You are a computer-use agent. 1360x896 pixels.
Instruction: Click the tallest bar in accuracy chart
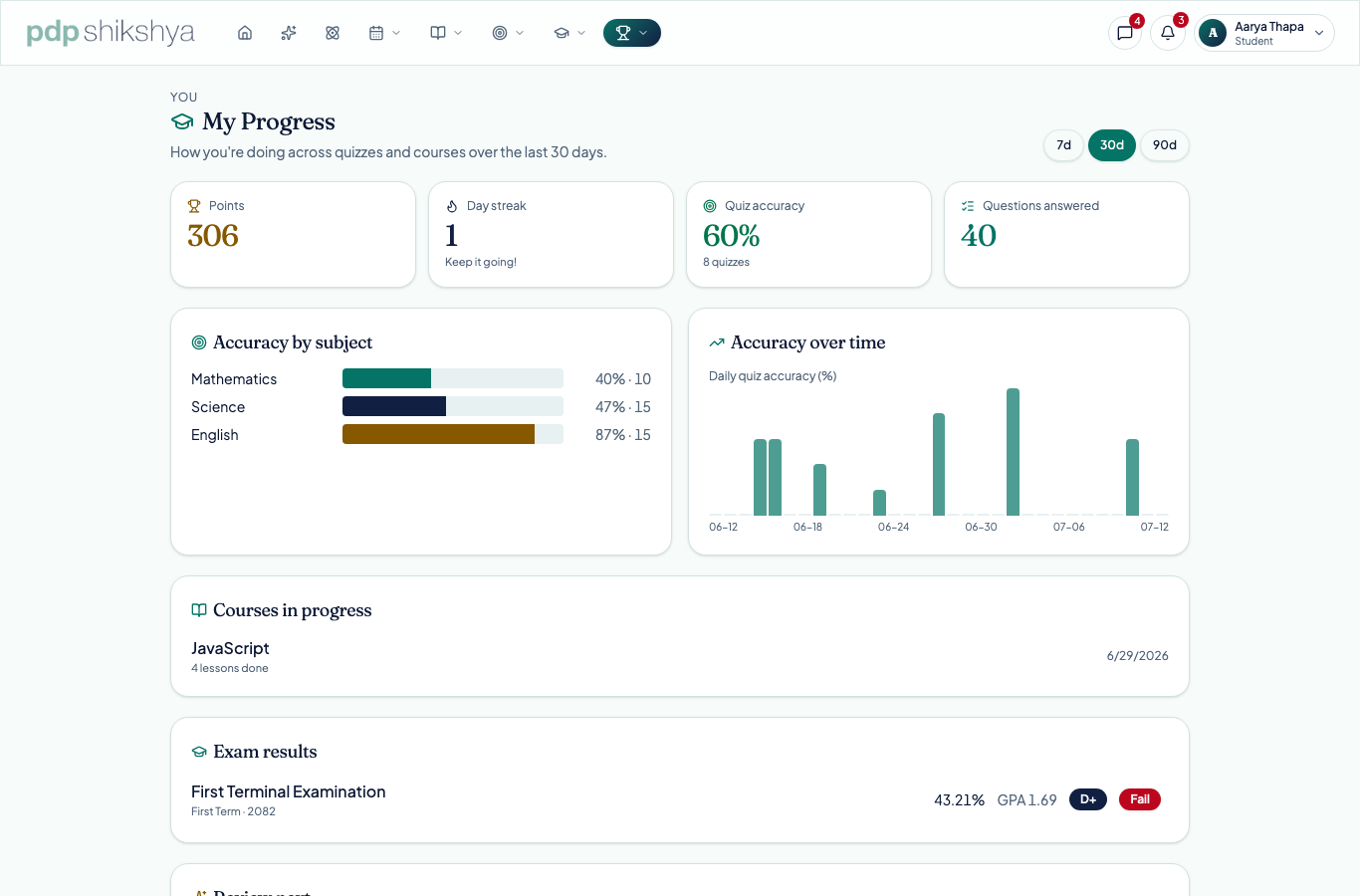[x=1013, y=452]
